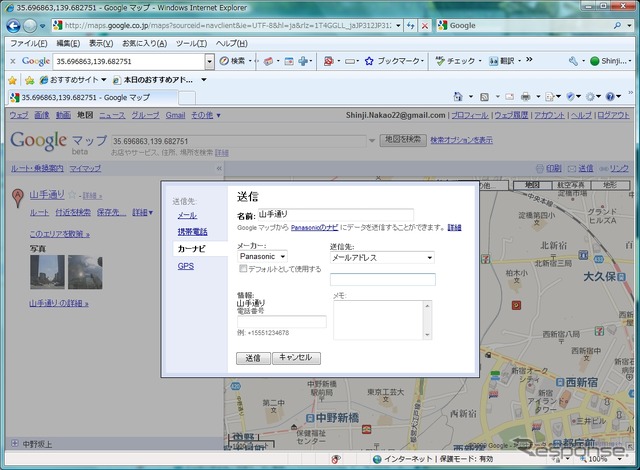
Task: Click second 山手通り photo thumbnail
Action: coord(85,272)
